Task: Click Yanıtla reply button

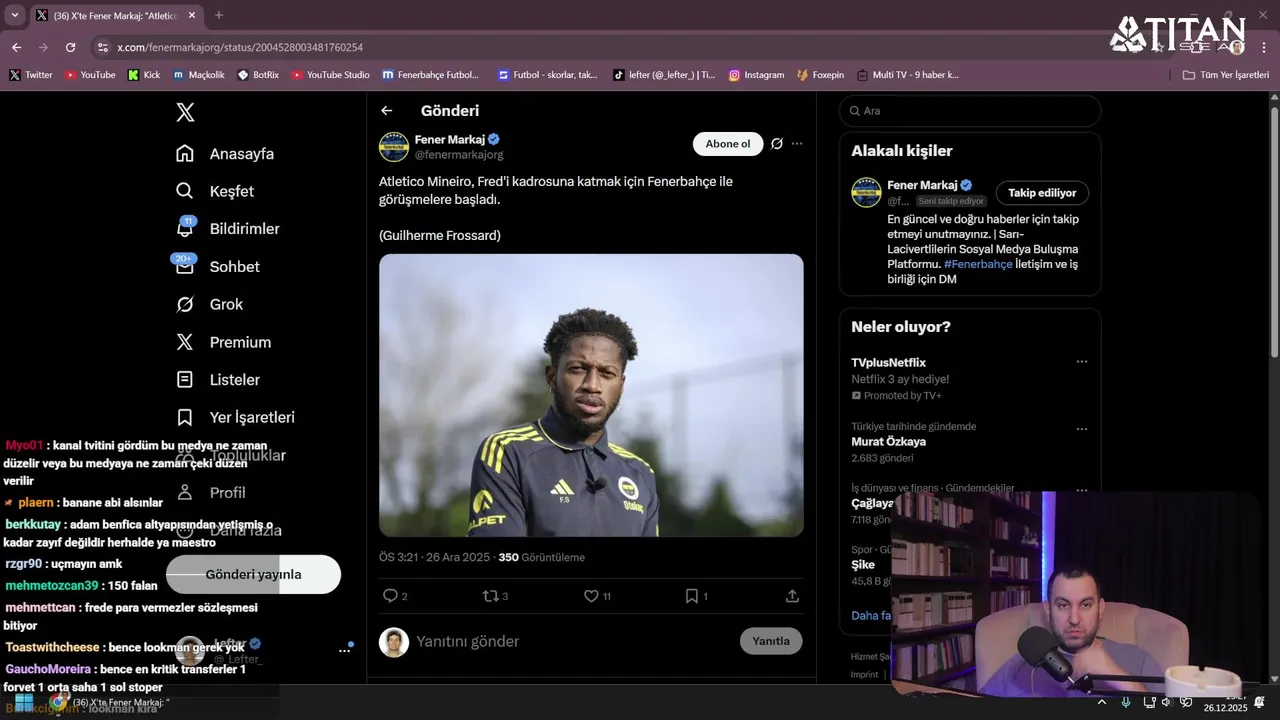Action: [x=771, y=641]
